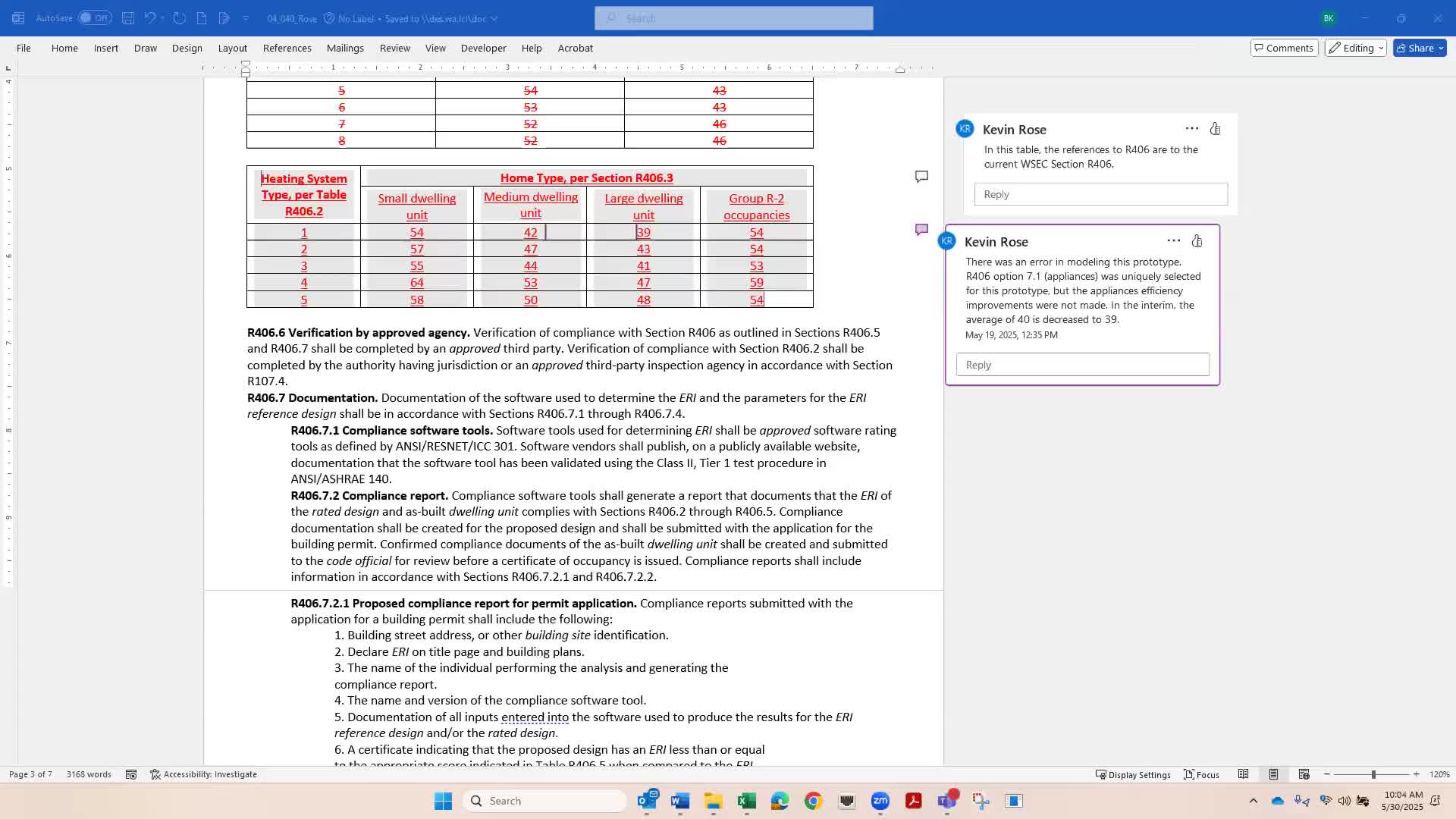
Task: Open the document title dropdown near 04_040_Rose
Action: [496, 18]
